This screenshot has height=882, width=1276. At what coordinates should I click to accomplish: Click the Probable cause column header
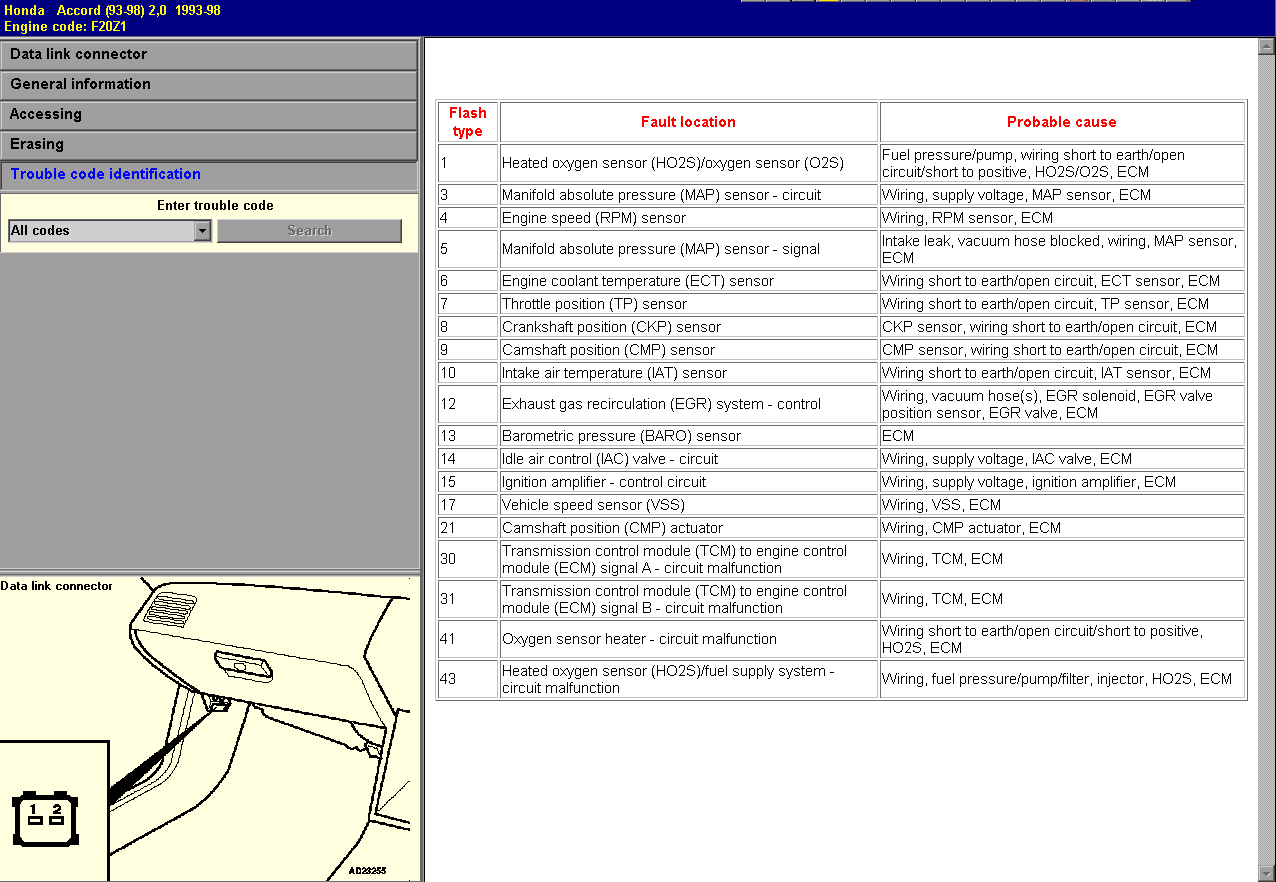pyautogui.click(x=1062, y=122)
